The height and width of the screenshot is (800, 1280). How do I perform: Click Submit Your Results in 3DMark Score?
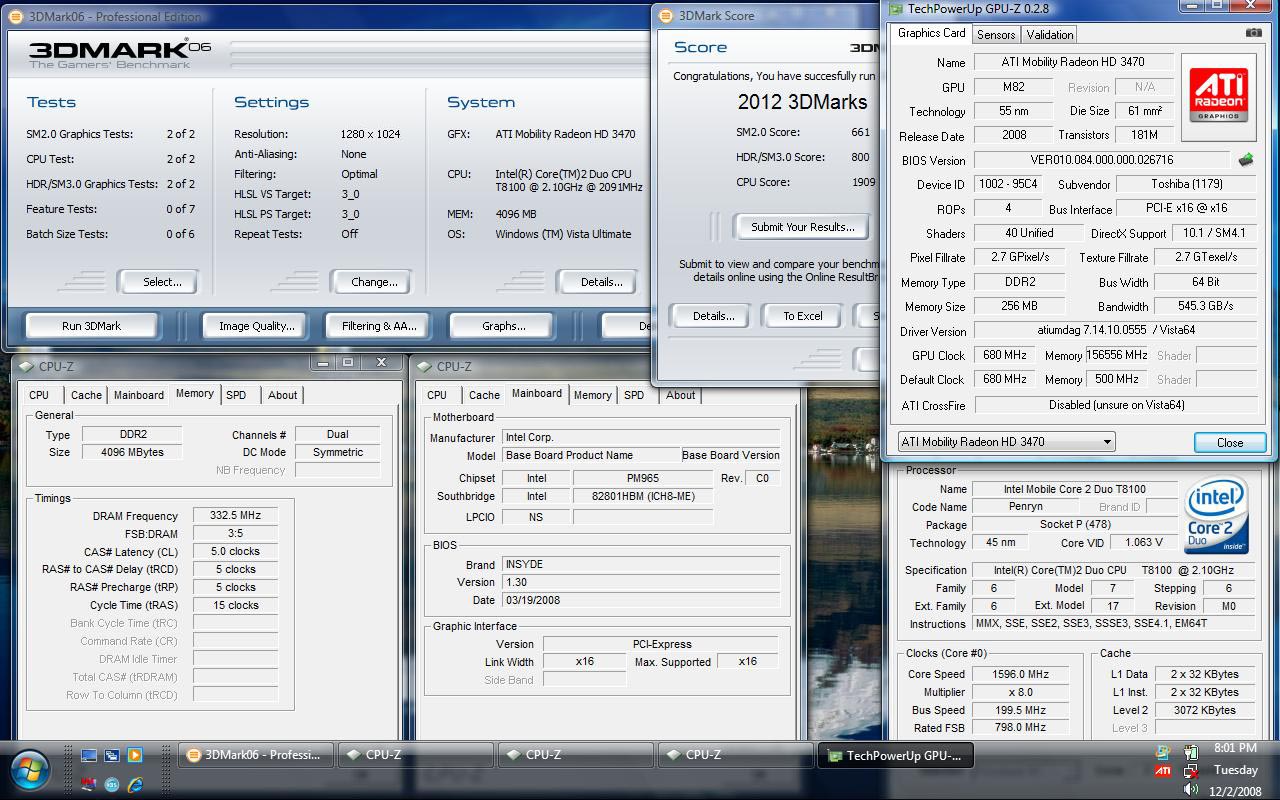[802, 227]
